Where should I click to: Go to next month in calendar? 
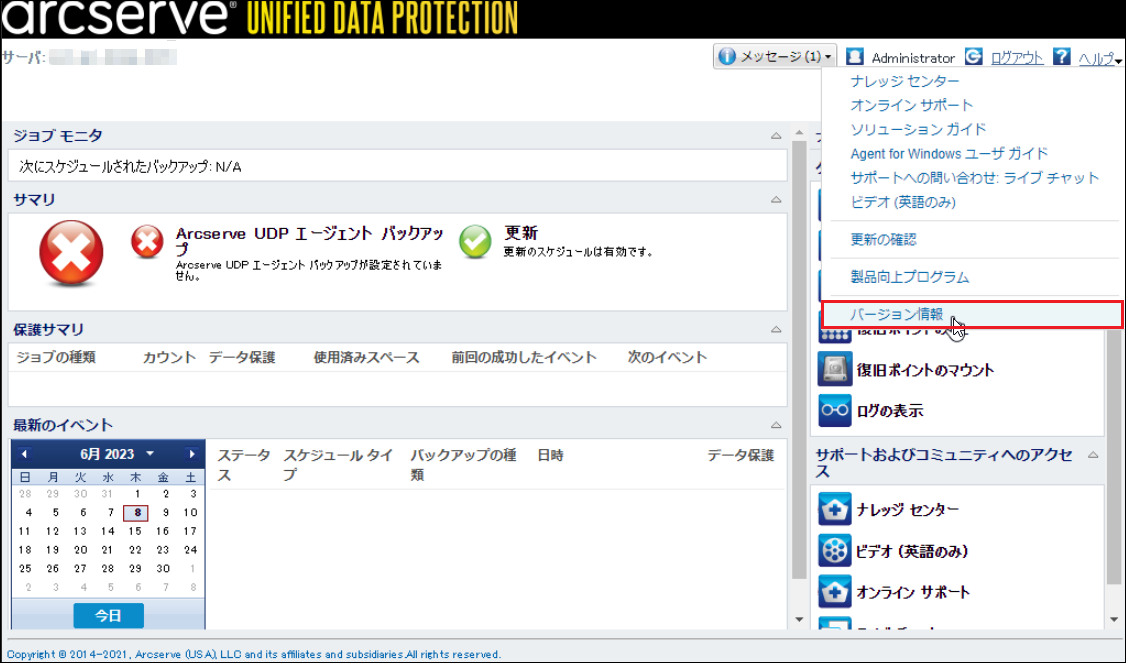[x=191, y=454]
